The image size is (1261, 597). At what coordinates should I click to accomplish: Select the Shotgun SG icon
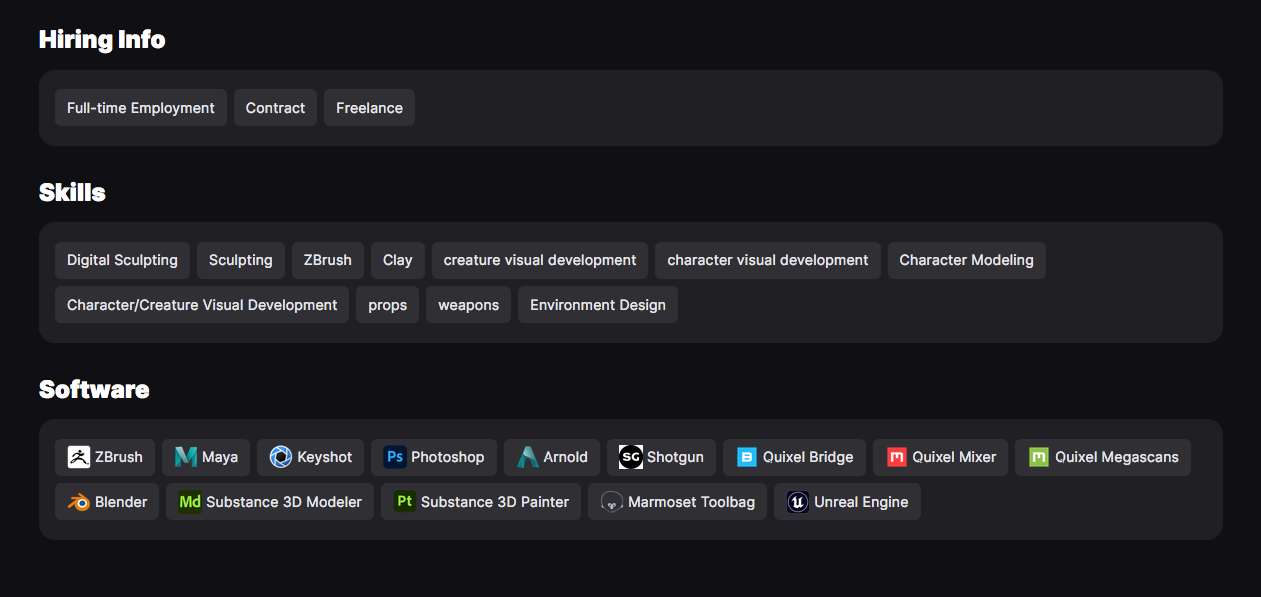pyautogui.click(x=631, y=457)
